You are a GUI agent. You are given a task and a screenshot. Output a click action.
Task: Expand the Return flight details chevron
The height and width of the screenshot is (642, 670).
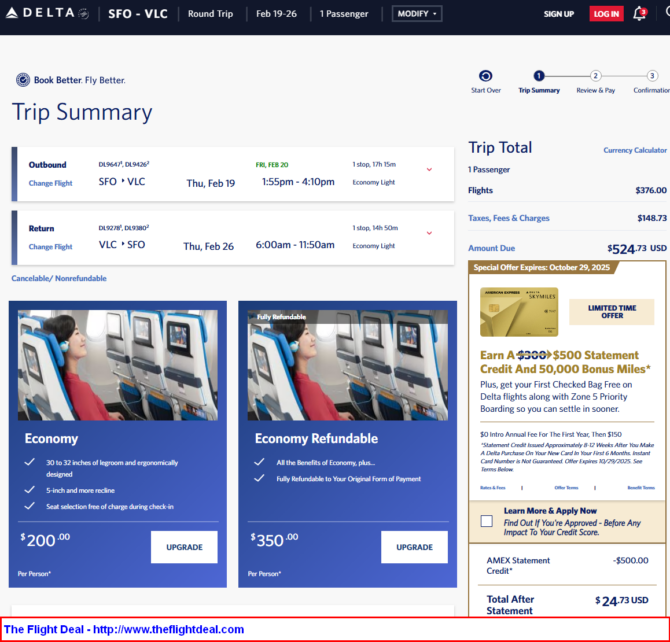pyautogui.click(x=429, y=233)
